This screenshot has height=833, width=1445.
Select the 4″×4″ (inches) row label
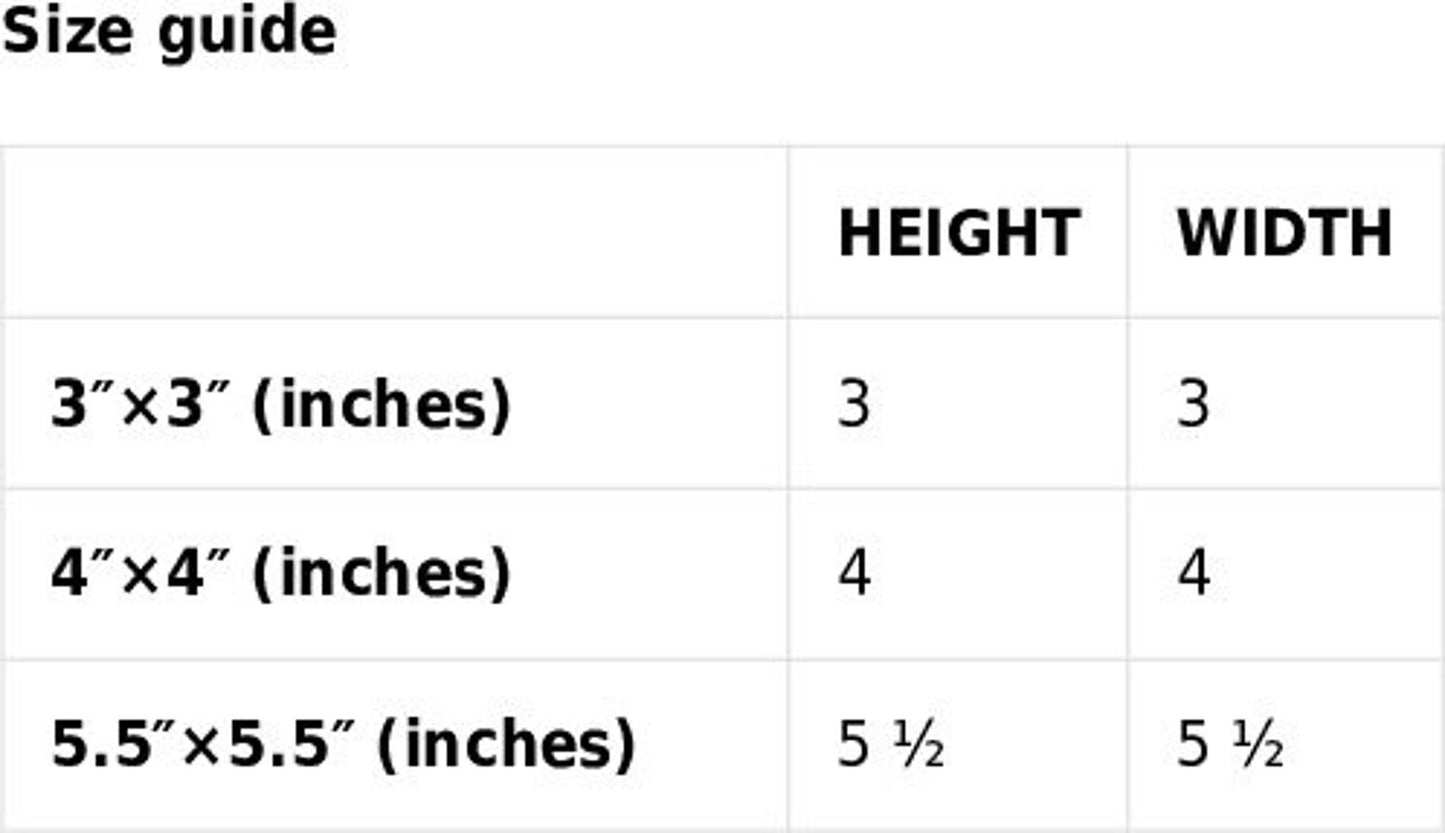(280, 574)
